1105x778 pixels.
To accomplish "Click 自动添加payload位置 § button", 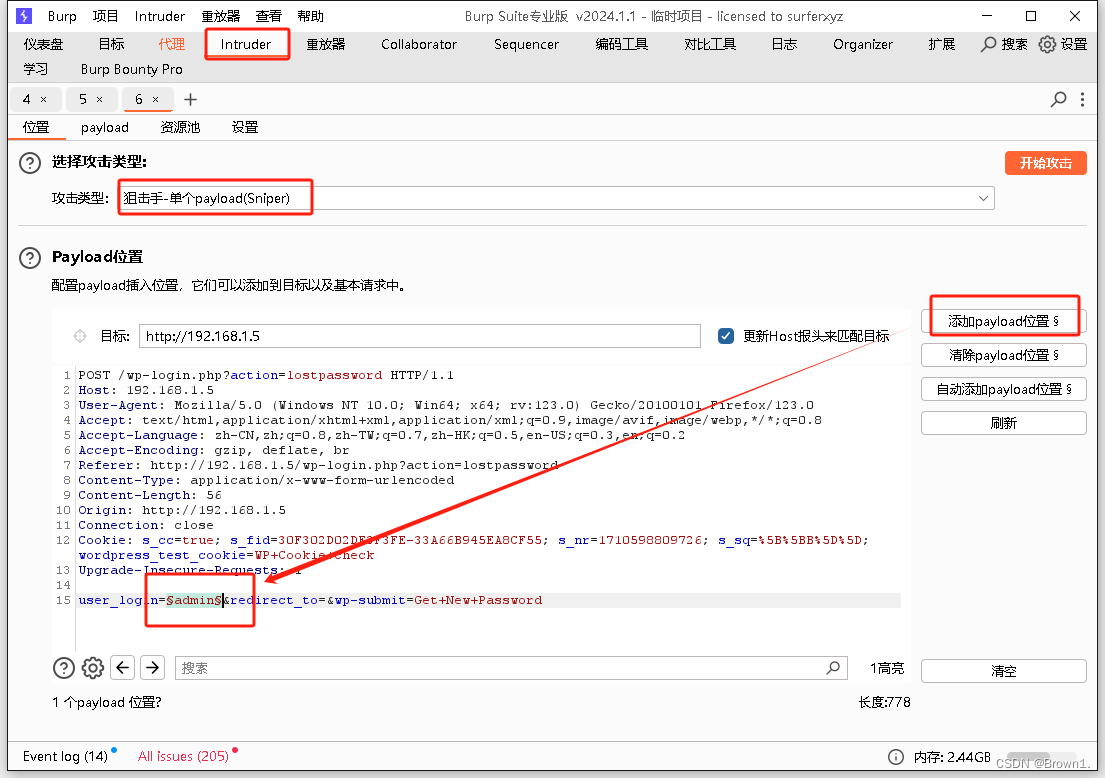I will coord(1004,389).
